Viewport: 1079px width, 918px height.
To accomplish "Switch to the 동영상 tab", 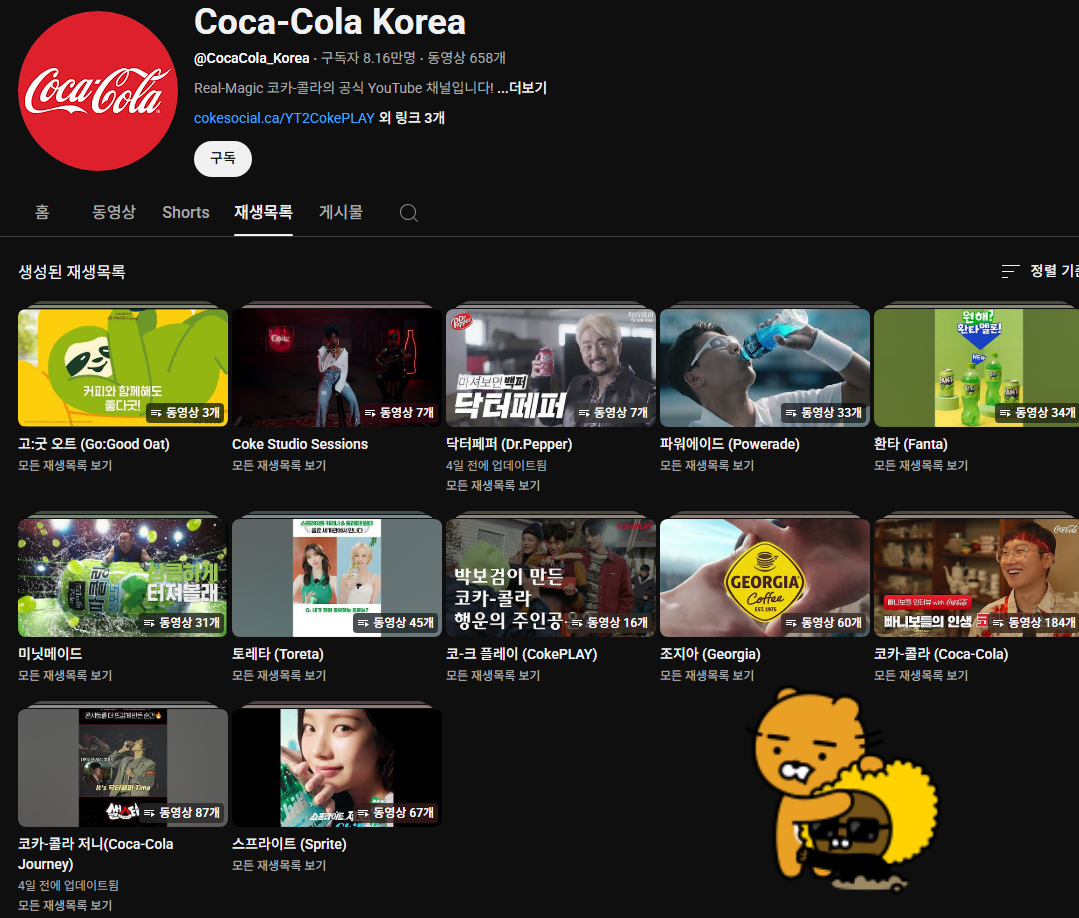I will coord(114,212).
